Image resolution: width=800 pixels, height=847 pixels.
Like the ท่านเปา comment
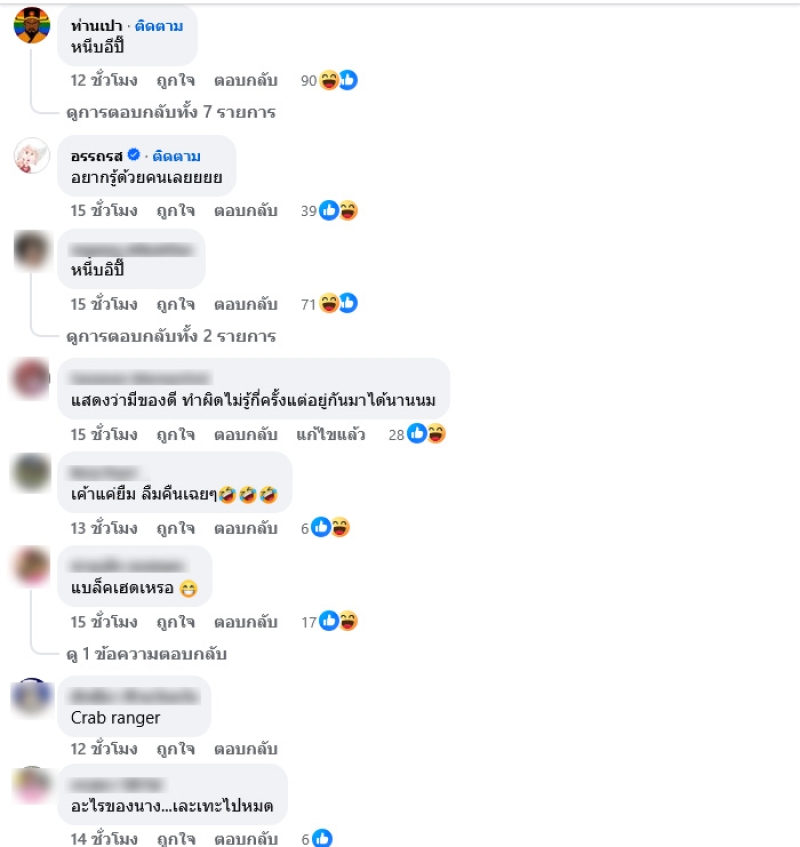[x=176, y=80]
